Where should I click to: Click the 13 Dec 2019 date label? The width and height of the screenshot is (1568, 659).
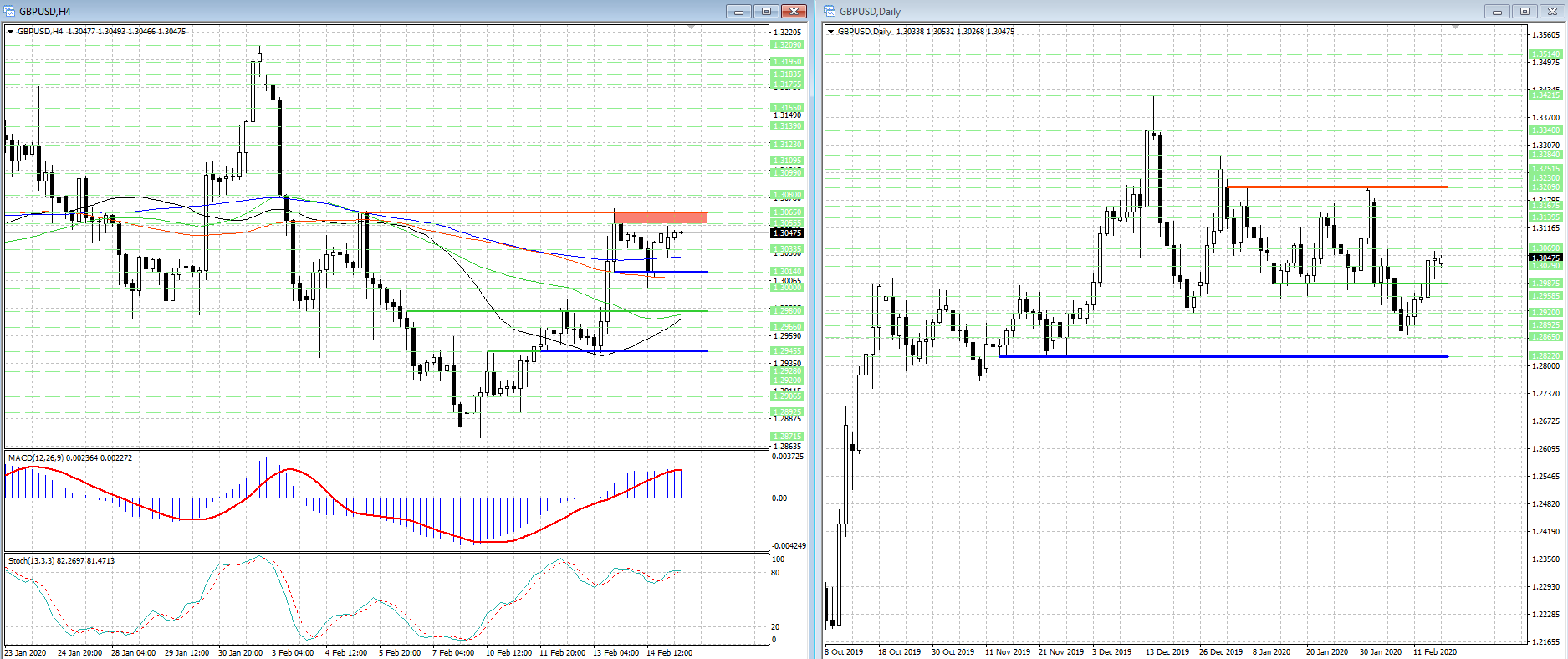click(1167, 652)
